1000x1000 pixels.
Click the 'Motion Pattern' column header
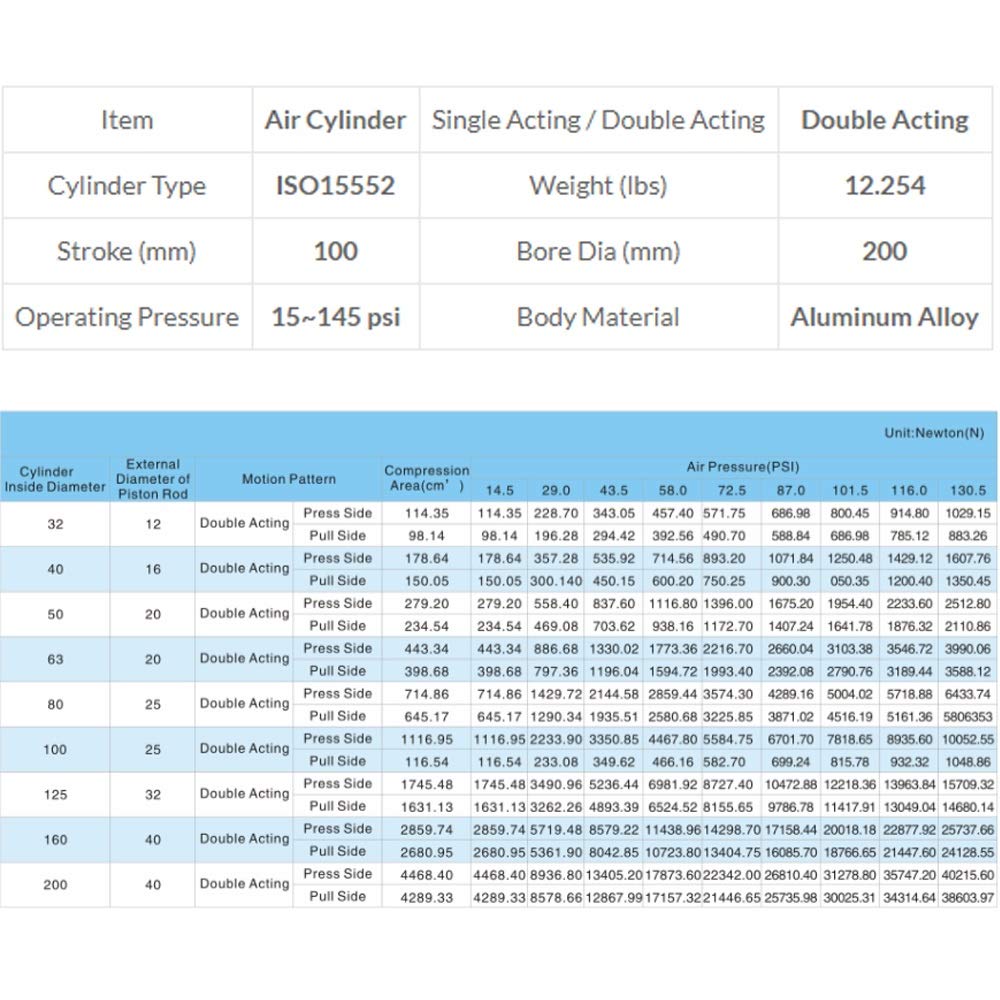(x=289, y=479)
